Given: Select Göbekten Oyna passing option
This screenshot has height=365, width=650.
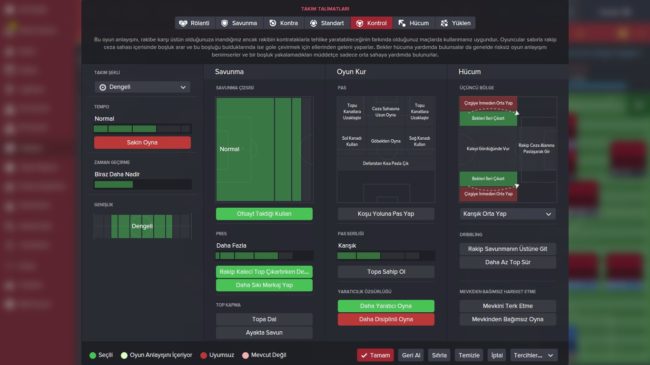Looking at the screenshot, I should (x=386, y=141).
